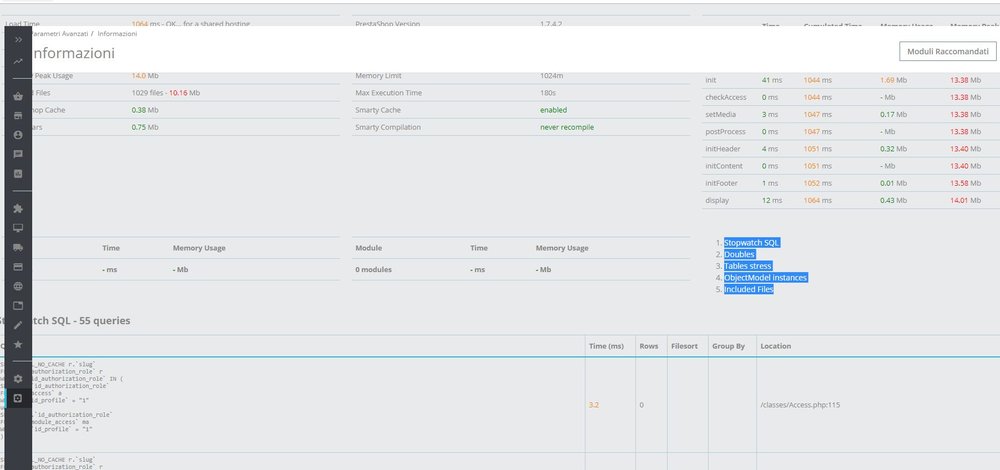Click the Moduli Raccomandati button

click(x=947, y=51)
